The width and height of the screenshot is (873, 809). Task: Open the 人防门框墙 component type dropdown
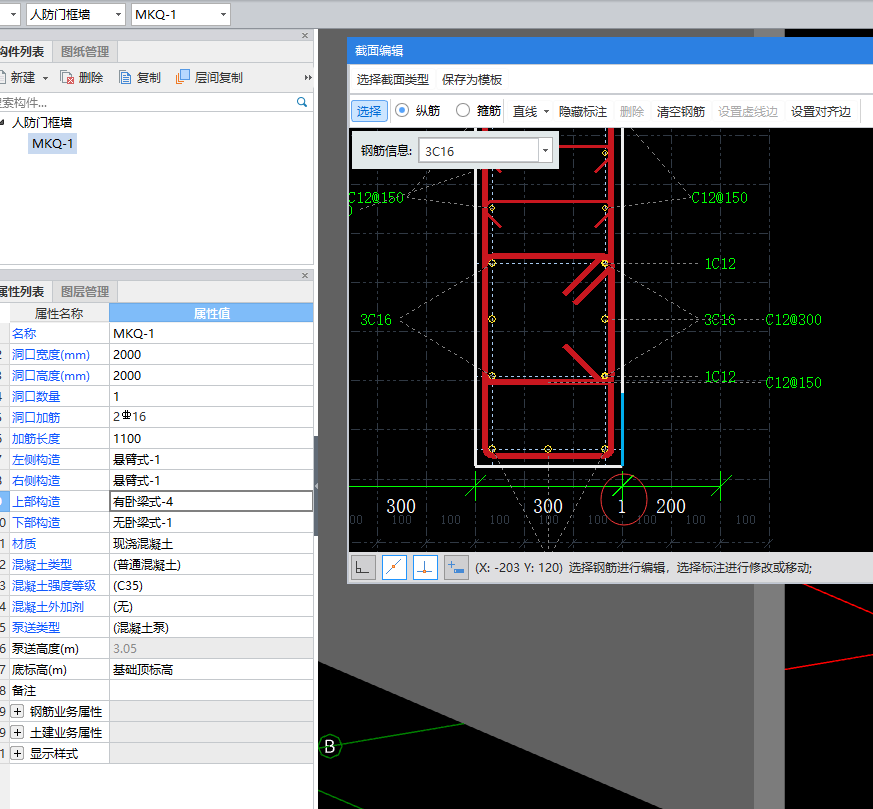coord(118,14)
